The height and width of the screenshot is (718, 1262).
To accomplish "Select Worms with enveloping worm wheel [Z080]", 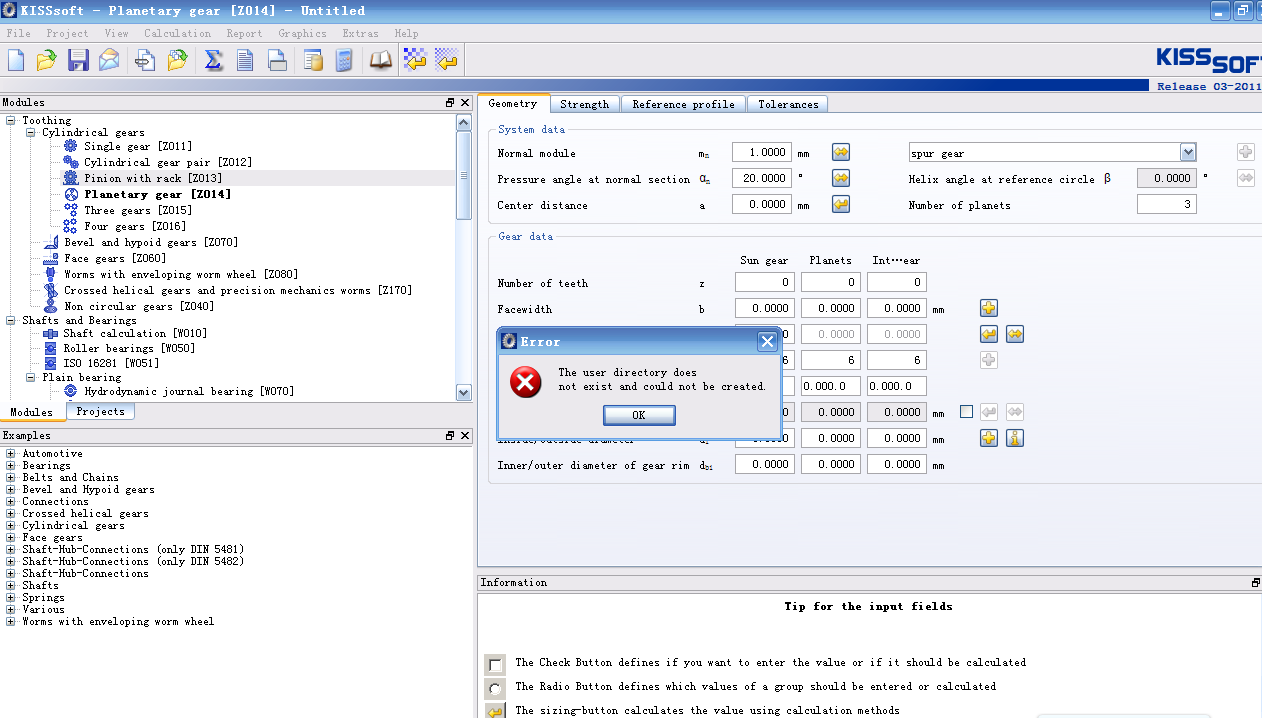I will pyautogui.click(x=181, y=274).
